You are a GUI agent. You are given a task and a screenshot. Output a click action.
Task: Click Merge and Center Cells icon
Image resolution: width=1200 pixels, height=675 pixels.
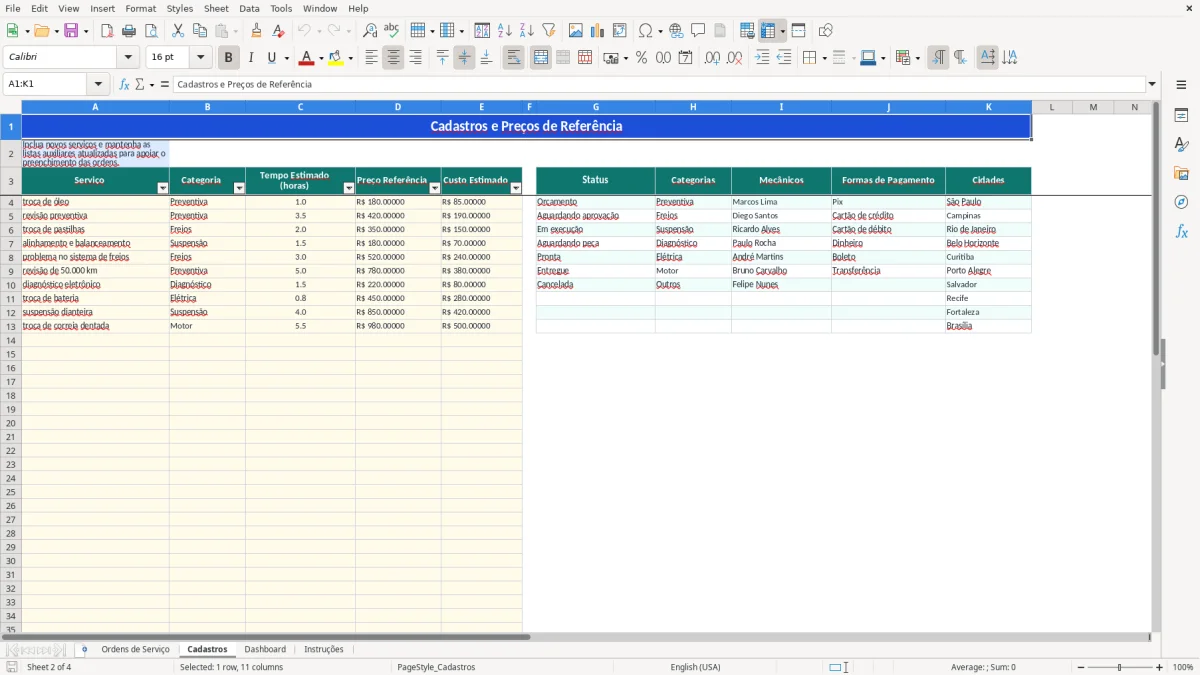coord(541,58)
